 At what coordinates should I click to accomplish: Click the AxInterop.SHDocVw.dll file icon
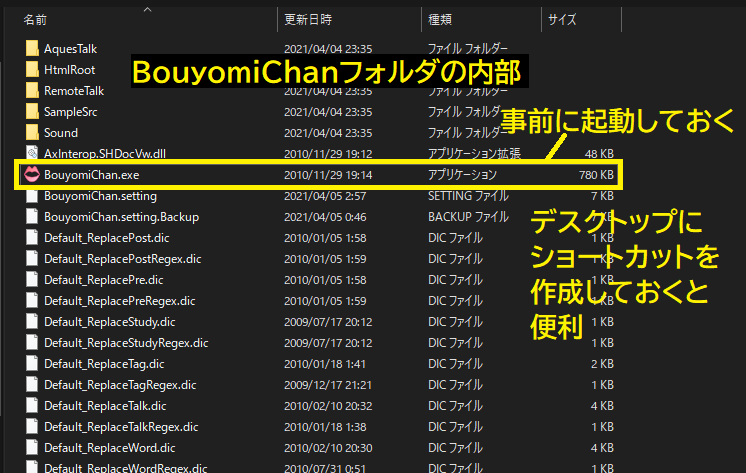[32, 153]
